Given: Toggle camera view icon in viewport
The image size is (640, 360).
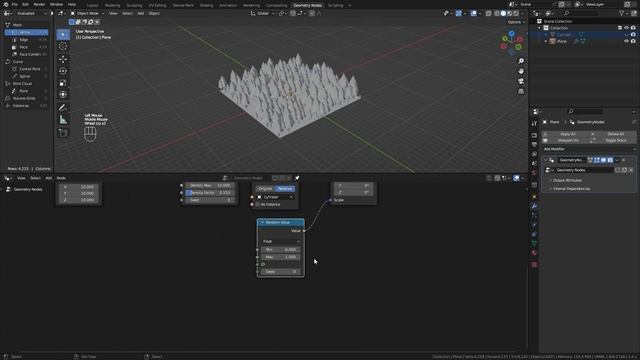Looking at the screenshot, I should tap(521, 82).
